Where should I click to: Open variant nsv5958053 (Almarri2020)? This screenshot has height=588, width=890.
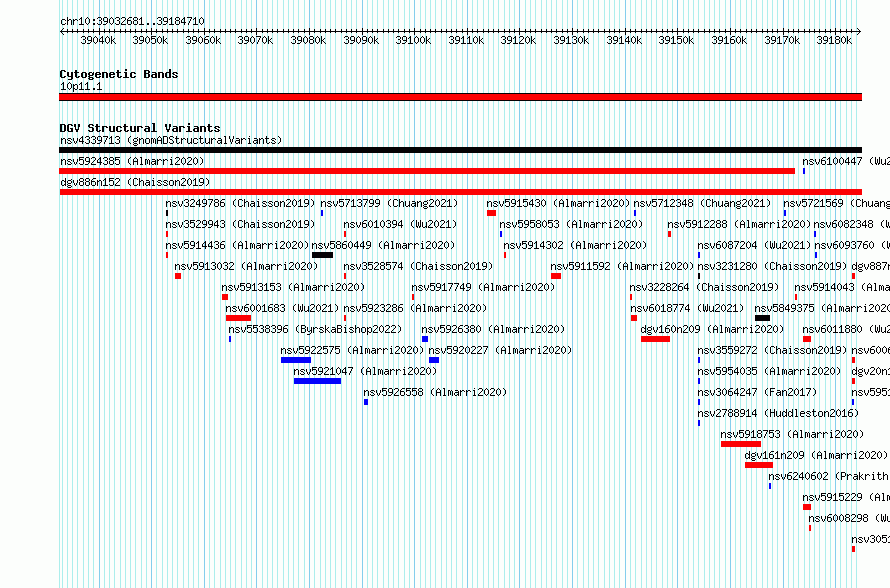coord(571,224)
